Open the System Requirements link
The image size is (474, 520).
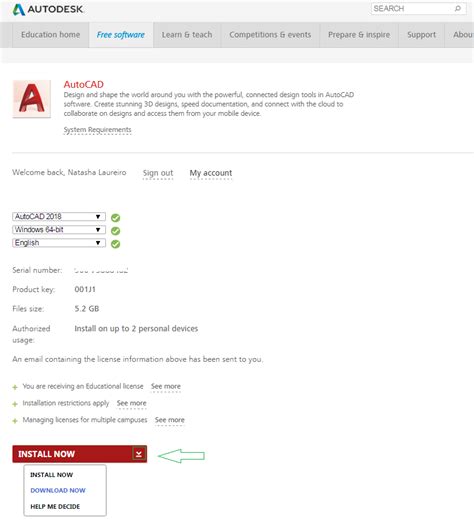[97, 130]
